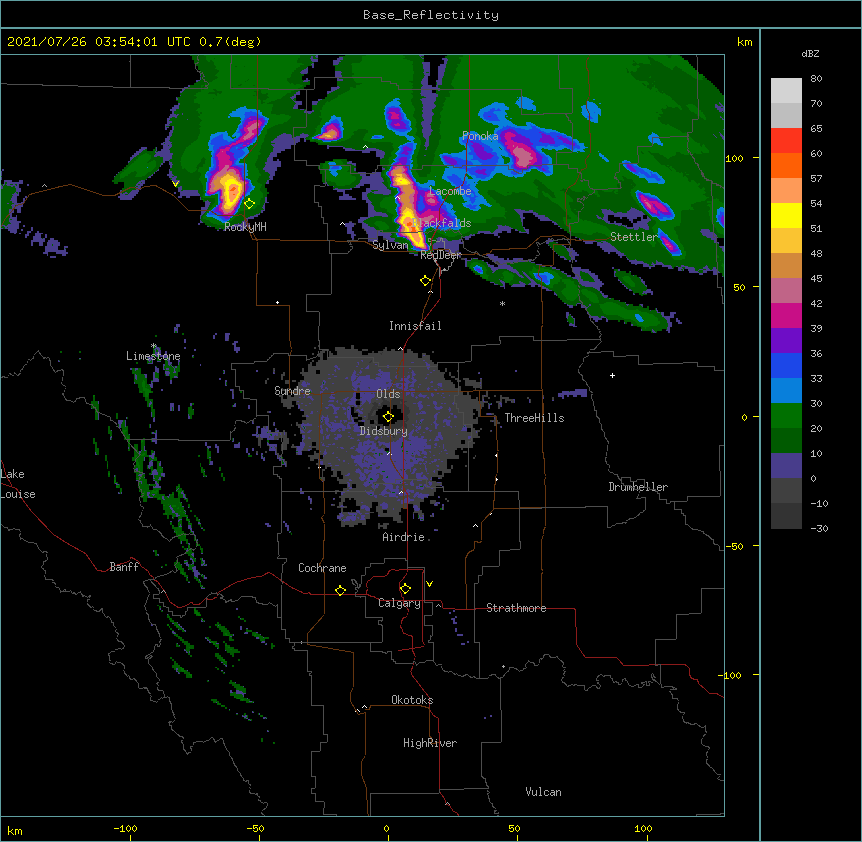The image size is (862, 842).
Task: Click the km unit label at top right
Action: coord(745,42)
